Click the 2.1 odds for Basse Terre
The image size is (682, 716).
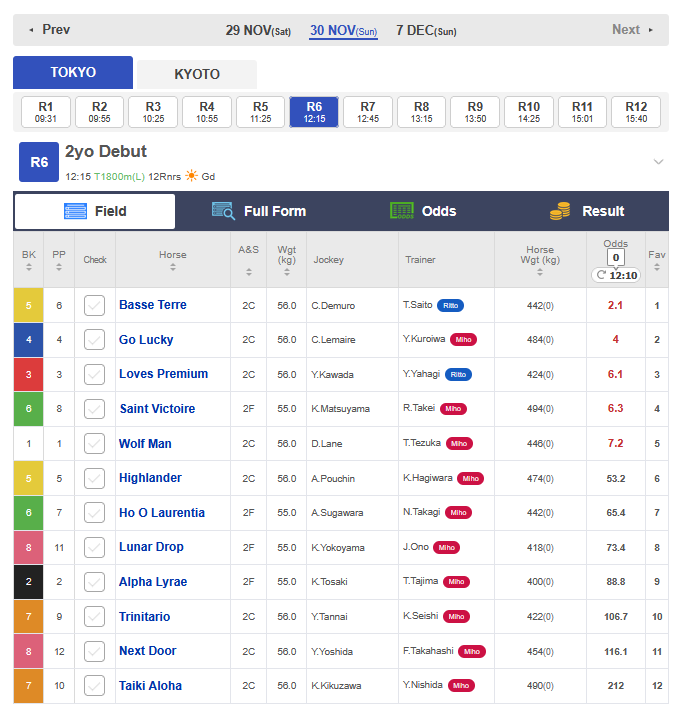click(615, 305)
